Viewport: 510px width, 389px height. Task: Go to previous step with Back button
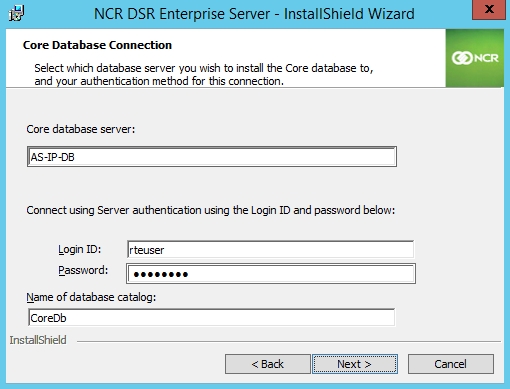(x=268, y=364)
